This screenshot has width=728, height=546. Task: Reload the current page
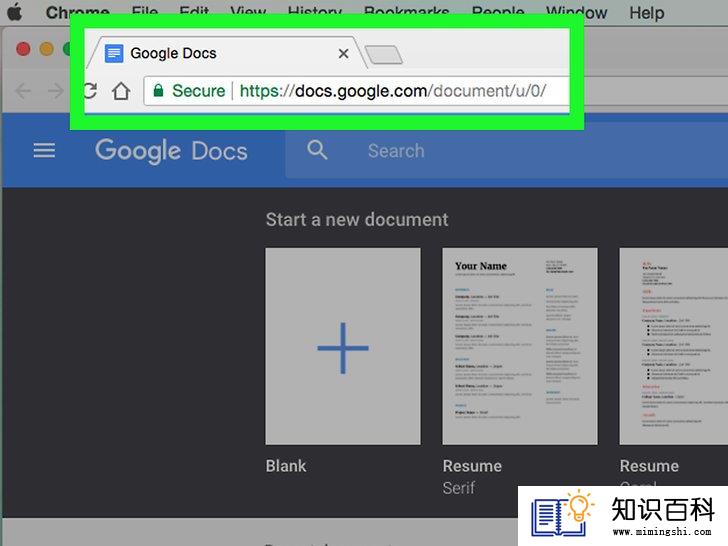click(90, 91)
